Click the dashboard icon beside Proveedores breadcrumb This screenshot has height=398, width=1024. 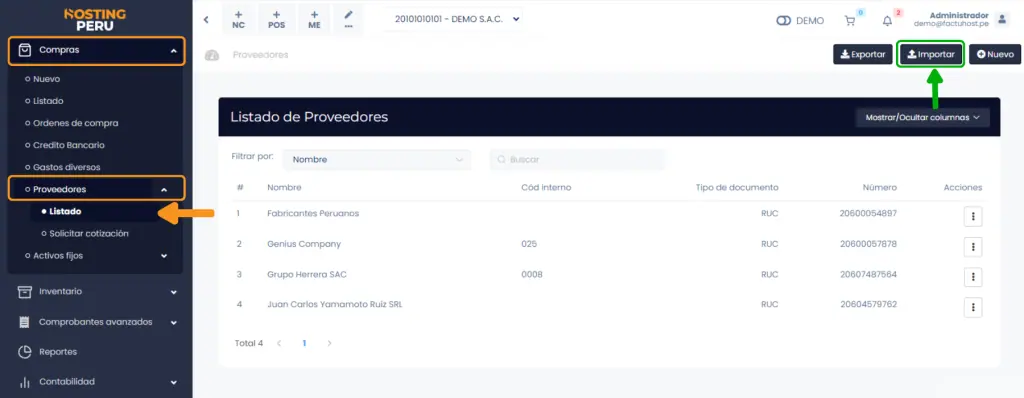pos(212,56)
